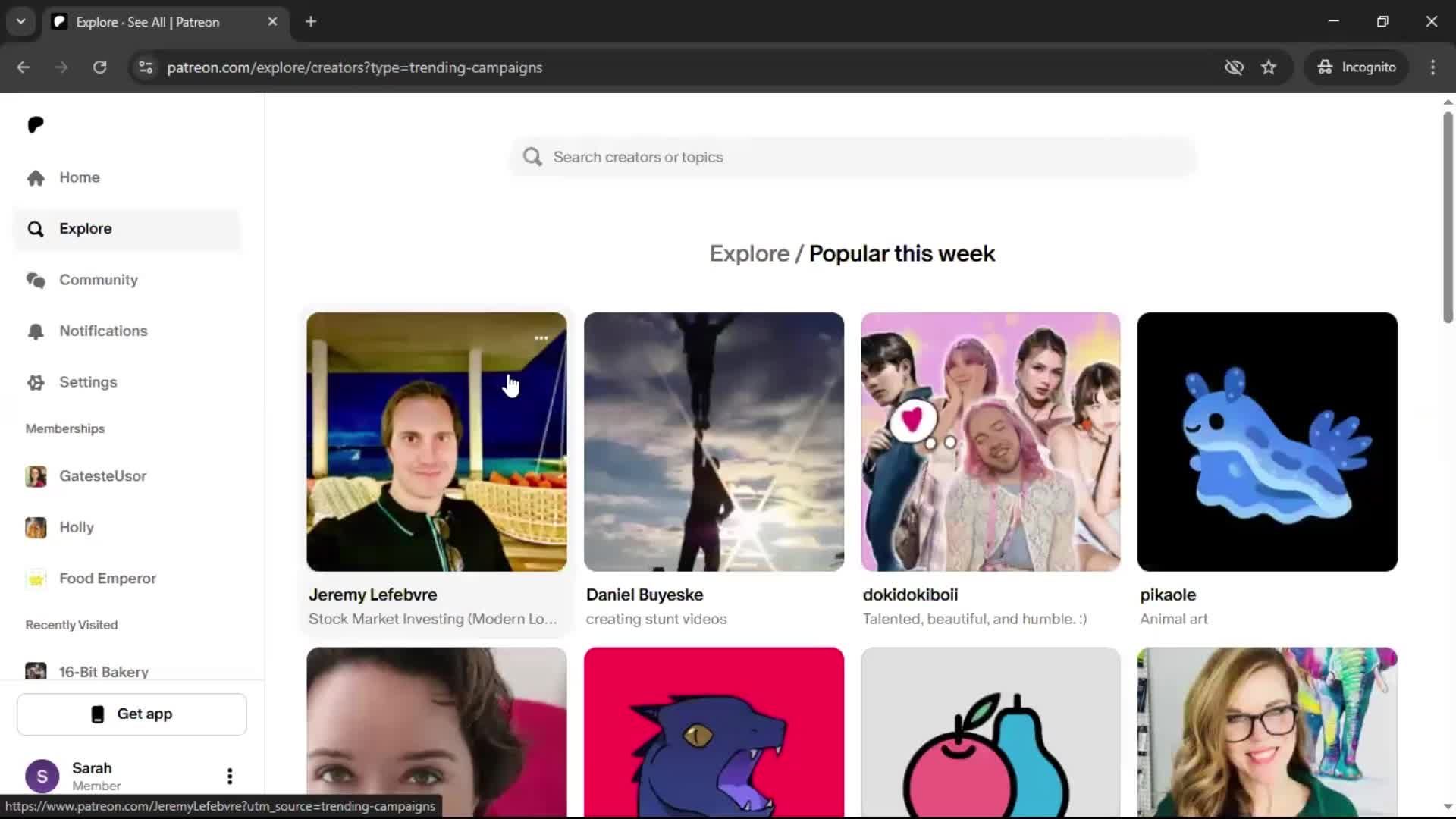Click the browser forward arrow
Viewport: 1456px width, 819px height.
coord(61,67)
